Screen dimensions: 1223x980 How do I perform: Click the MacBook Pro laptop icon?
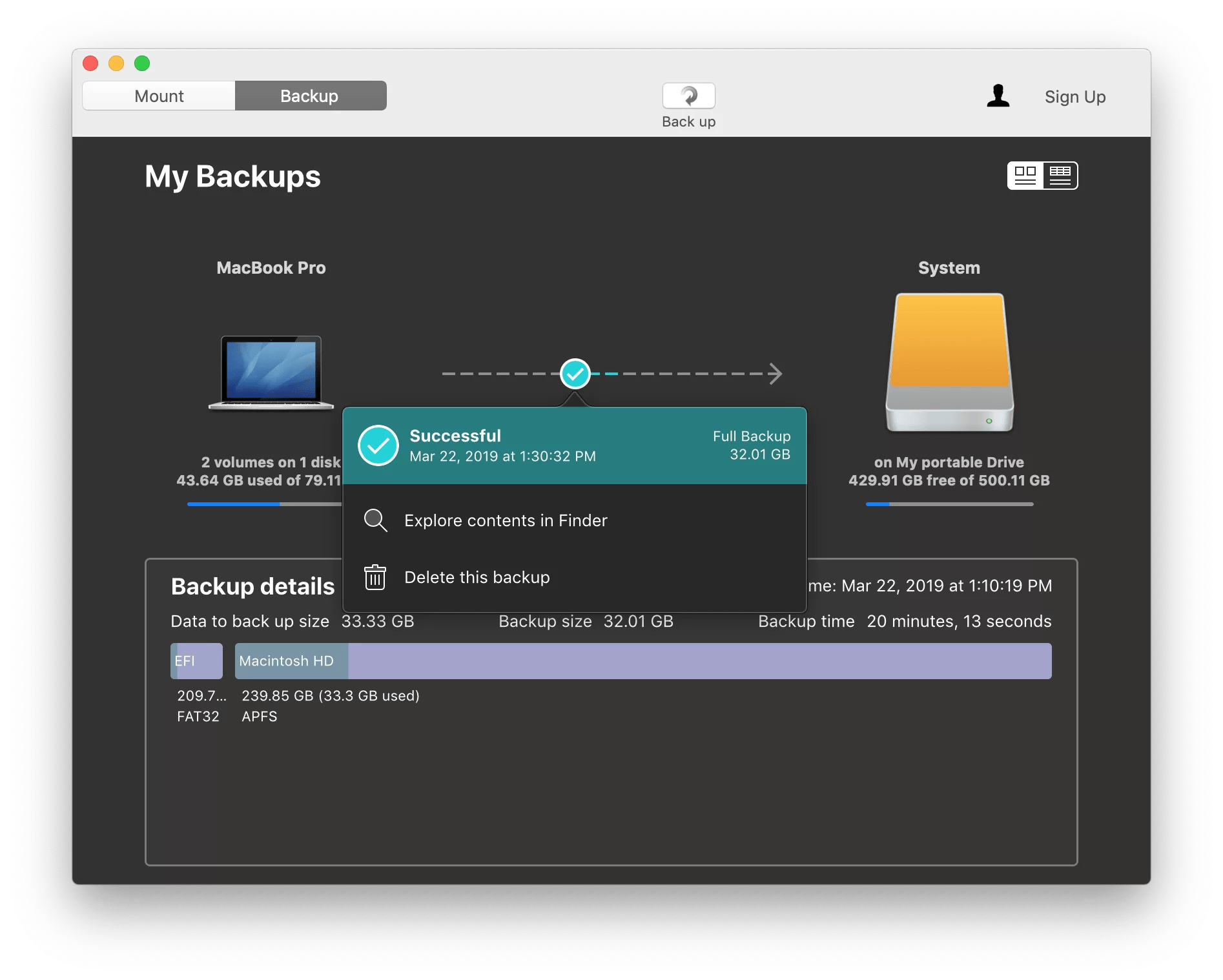(271, 373)
